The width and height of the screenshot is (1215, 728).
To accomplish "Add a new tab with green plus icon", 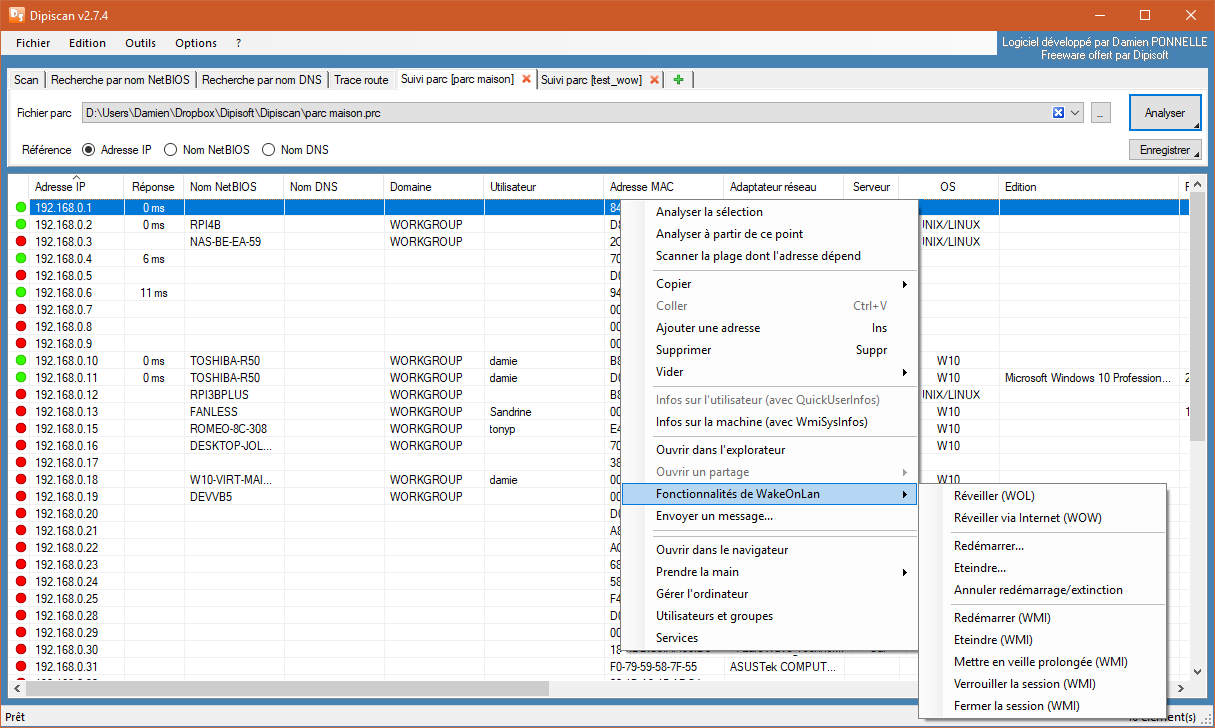I will click(679, 80).
